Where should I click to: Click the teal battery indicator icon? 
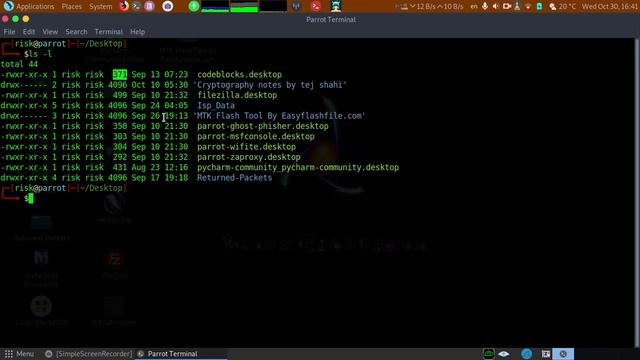click(x=539, y=6)
